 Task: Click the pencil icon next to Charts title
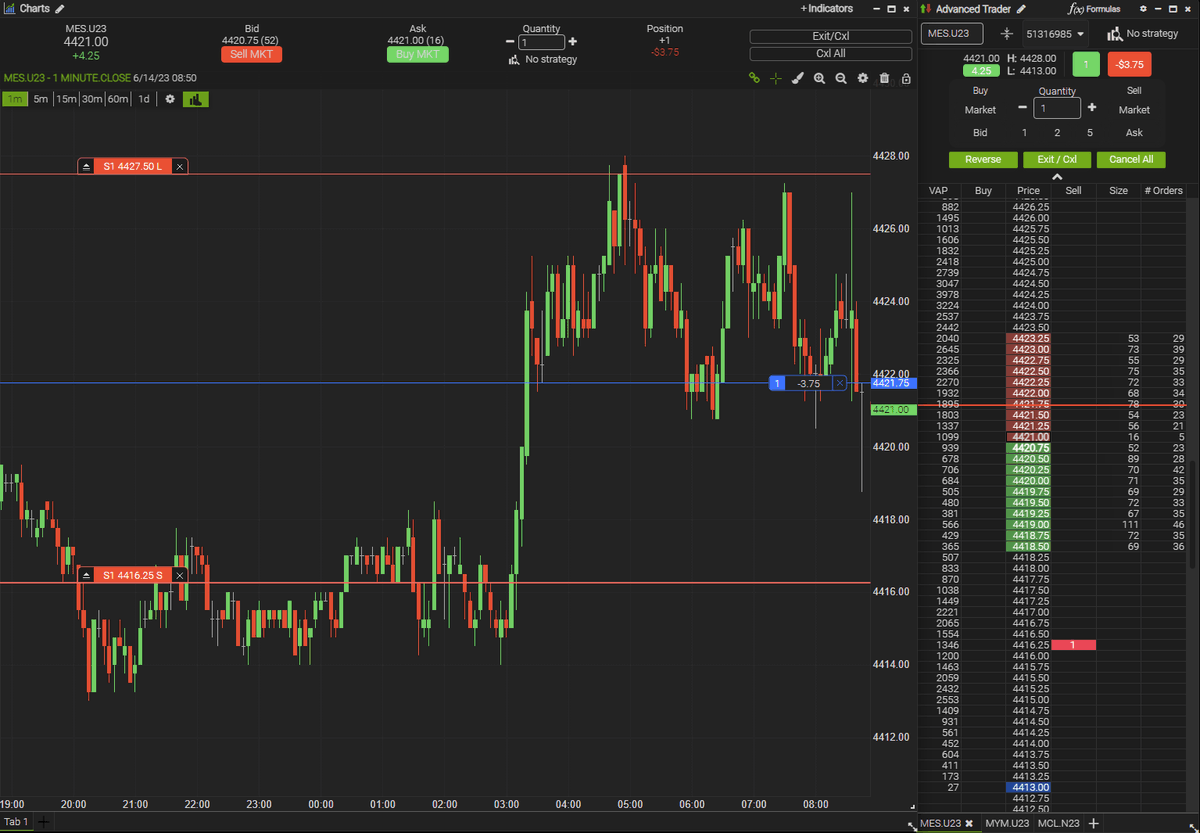(x=57, y=8)
